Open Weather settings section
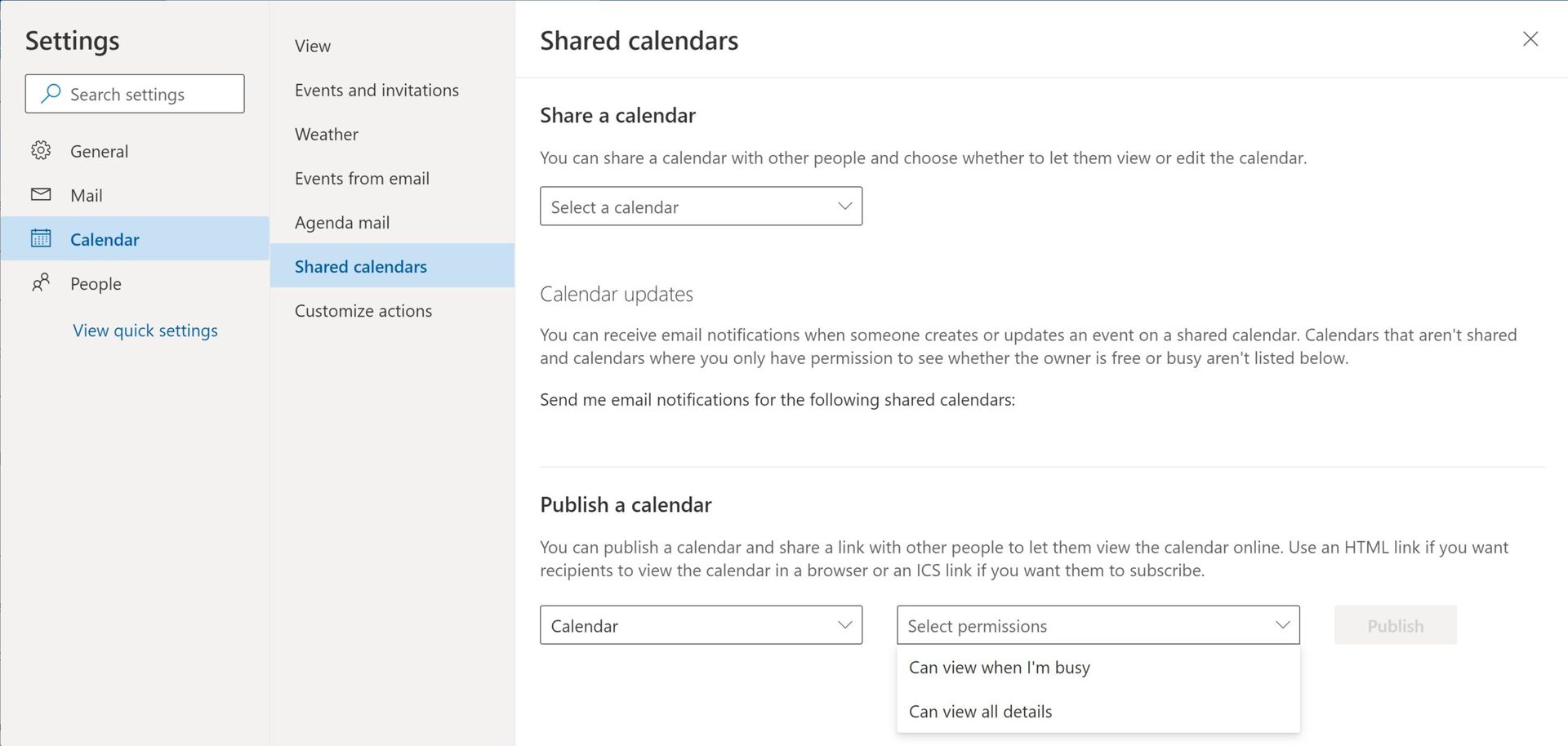Viewport: 1568px width, 746px height. click(x=327, y=135)
